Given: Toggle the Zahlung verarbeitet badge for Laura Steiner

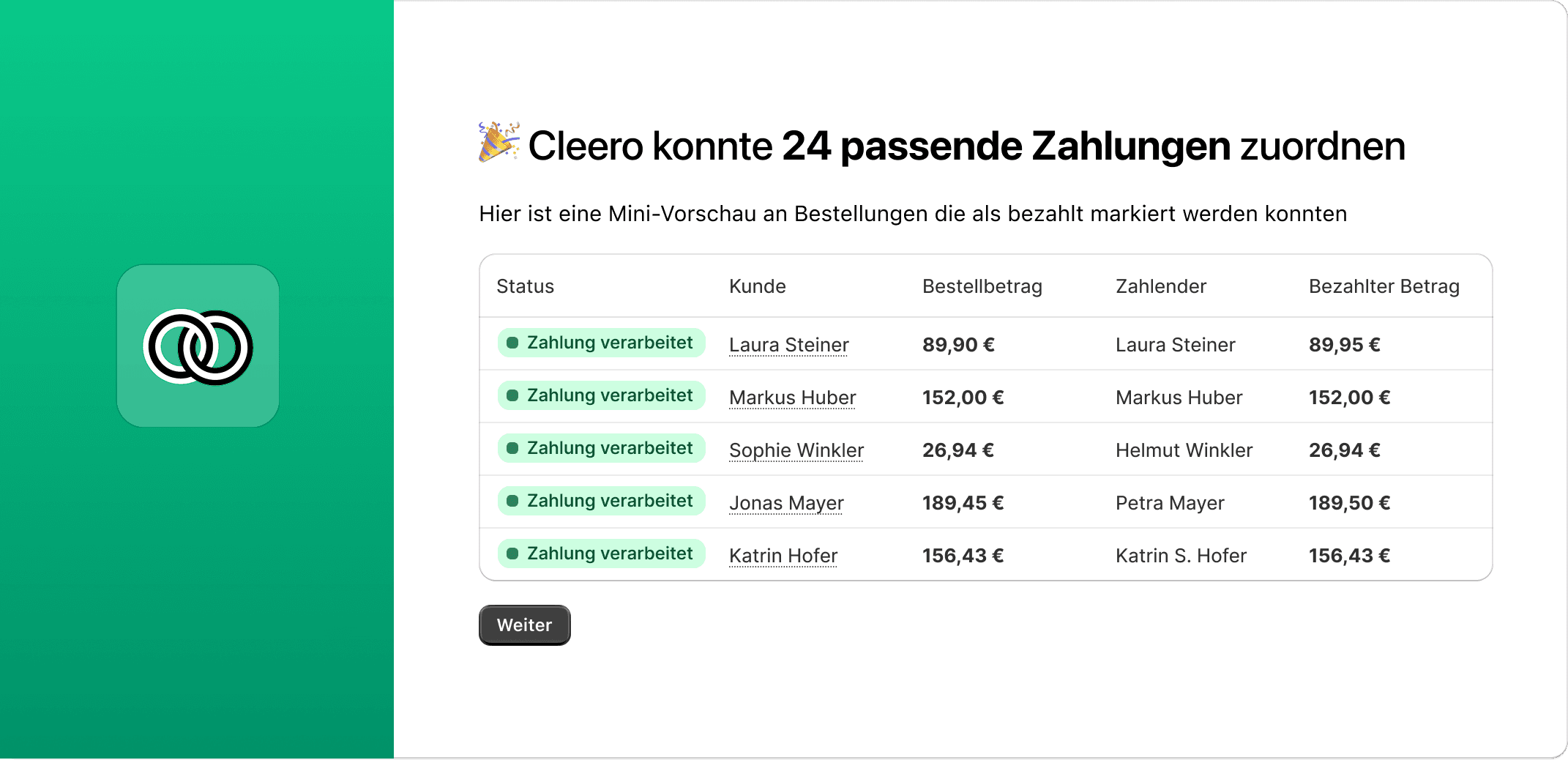Looking at the screenshot, I should coord(601,342).
